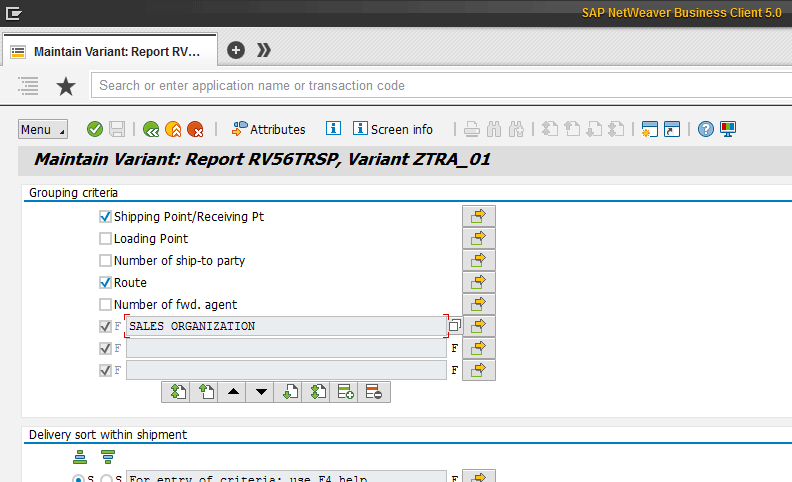Click the orange Exit icon
The width and height of the screenshot is (792, 482).
pyautogui.click(x=173, y=129)
